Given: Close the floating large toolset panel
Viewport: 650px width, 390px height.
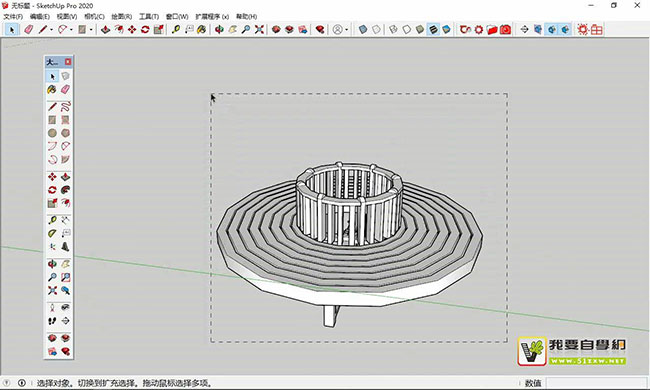Looking at the screenshot, I should pyautogui.click(x=68, y=62).
